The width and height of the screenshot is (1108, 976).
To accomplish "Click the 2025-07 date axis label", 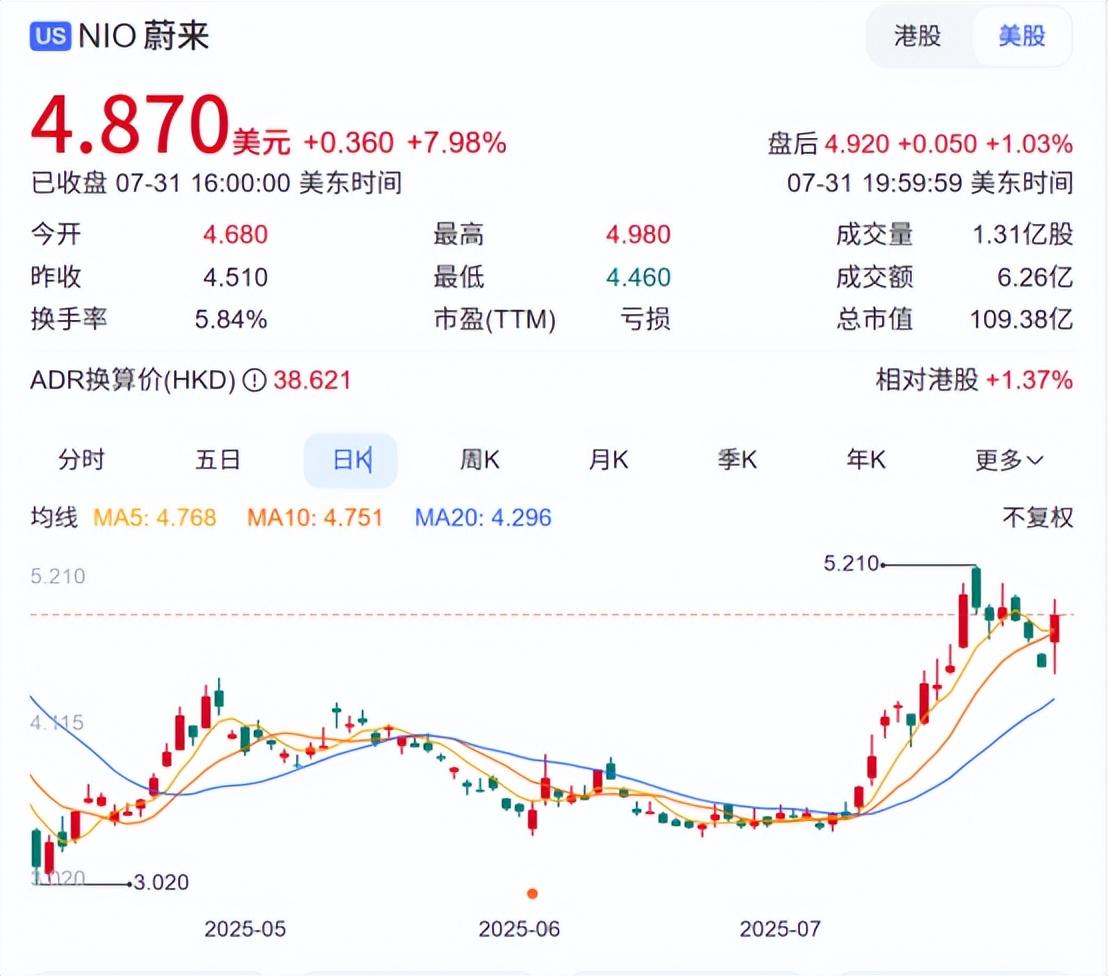I will tap(780, 929).
